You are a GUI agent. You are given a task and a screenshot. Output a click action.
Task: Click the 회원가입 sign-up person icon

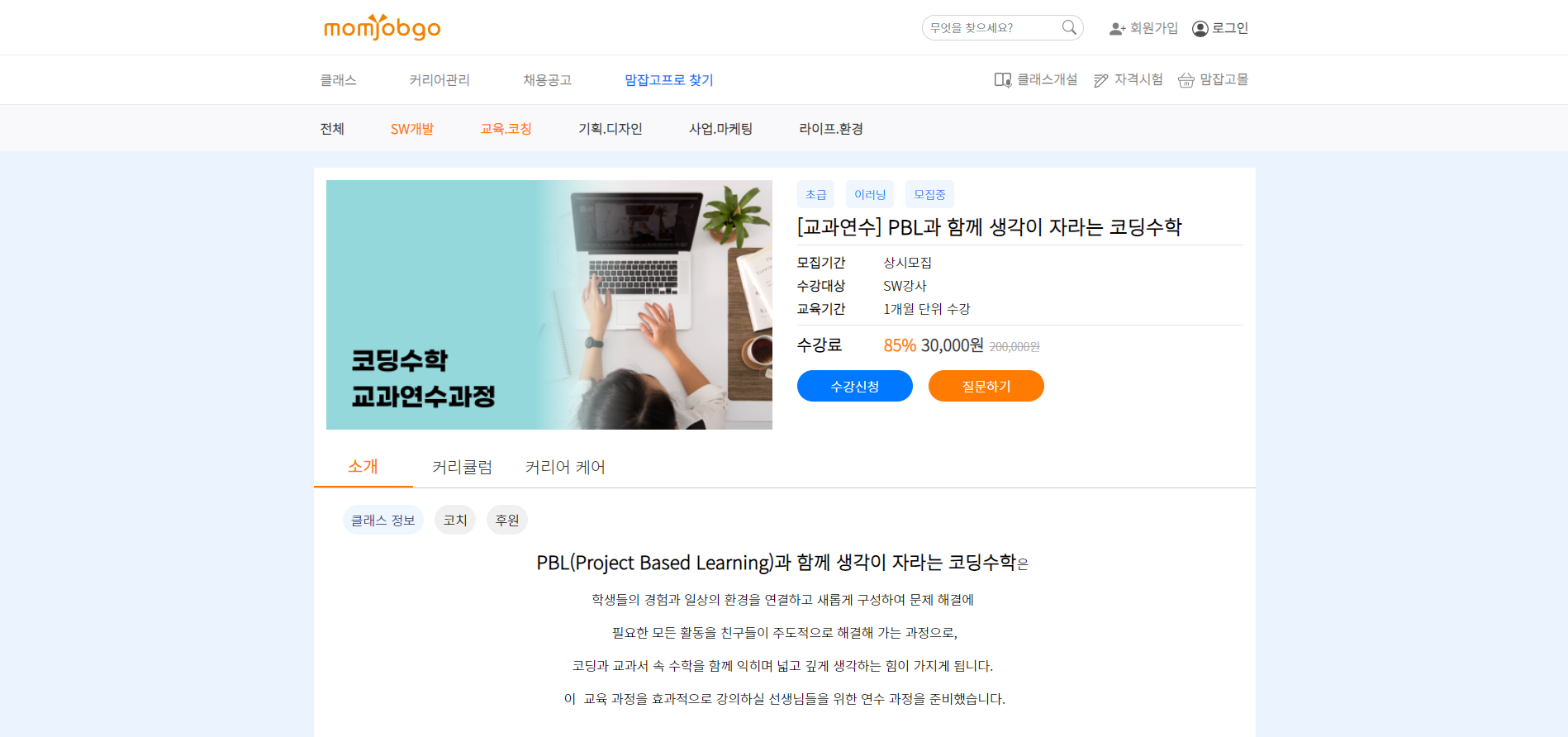point(1117,28)
